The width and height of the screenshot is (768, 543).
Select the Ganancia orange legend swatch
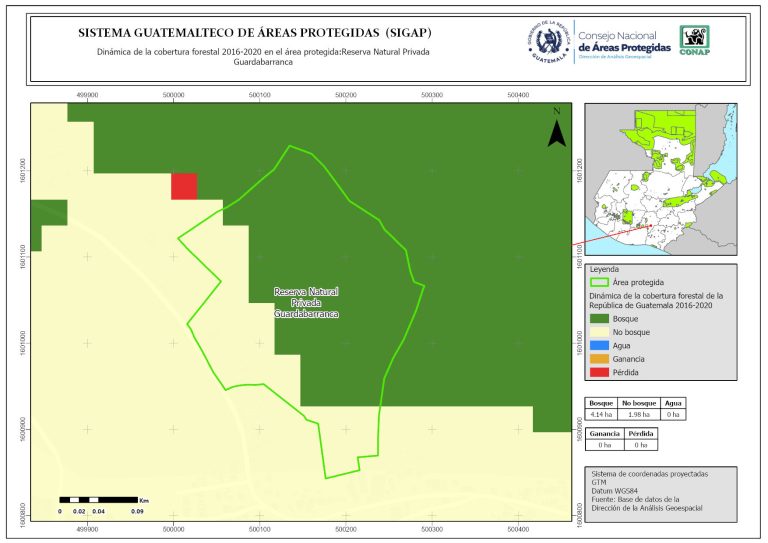598,358
